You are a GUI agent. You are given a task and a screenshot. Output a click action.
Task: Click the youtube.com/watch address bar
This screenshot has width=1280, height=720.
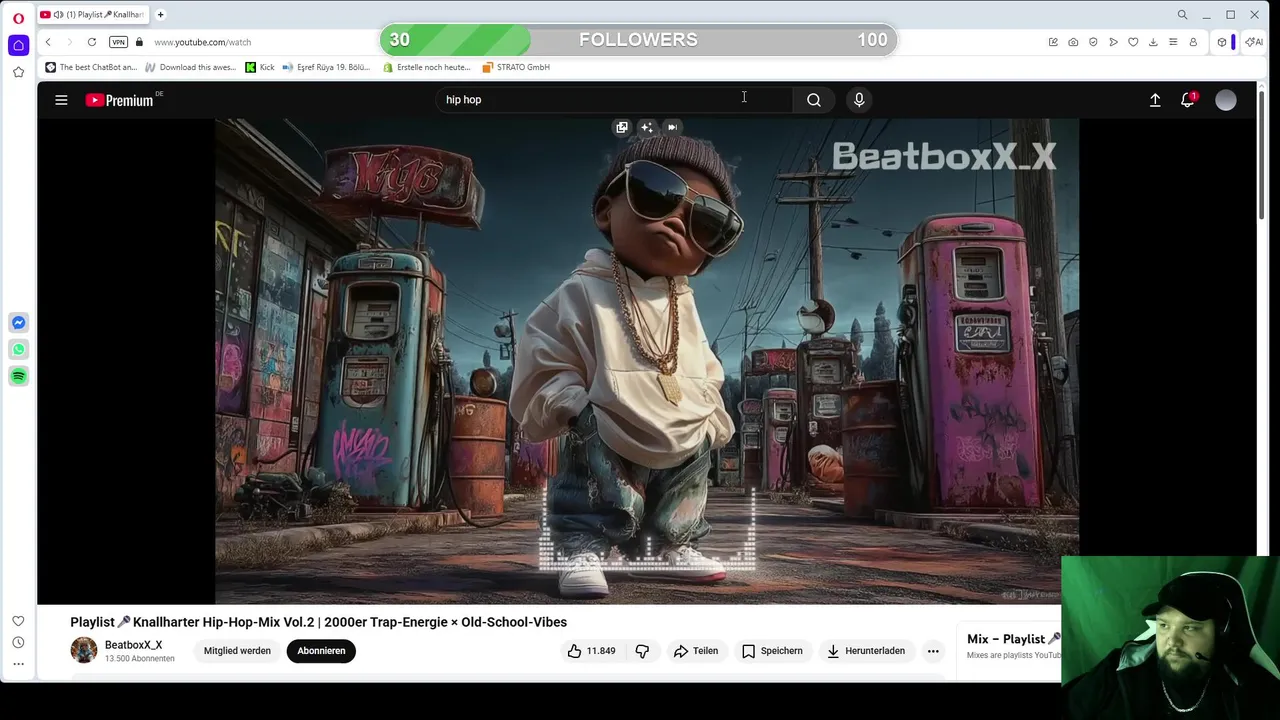[203, 42]
